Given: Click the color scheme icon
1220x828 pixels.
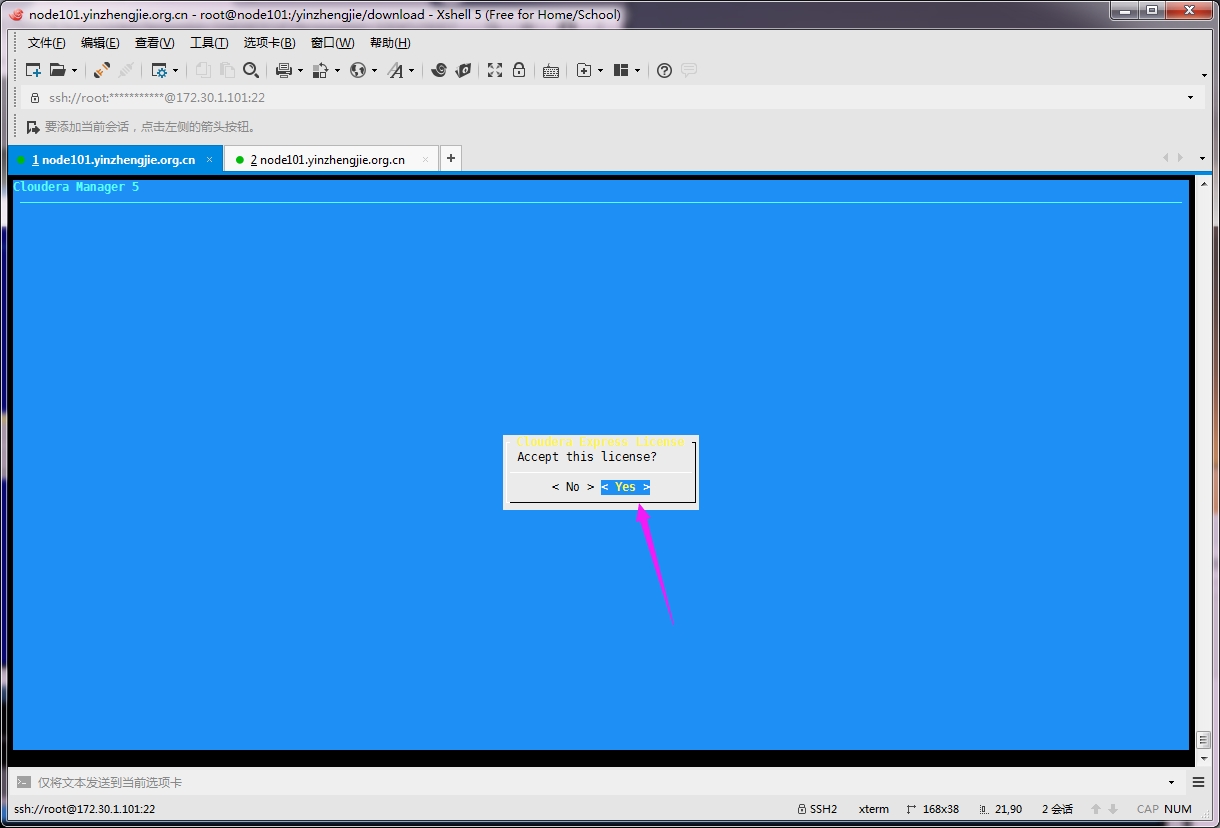Looking at the screenshot, I should pos(321,70).
